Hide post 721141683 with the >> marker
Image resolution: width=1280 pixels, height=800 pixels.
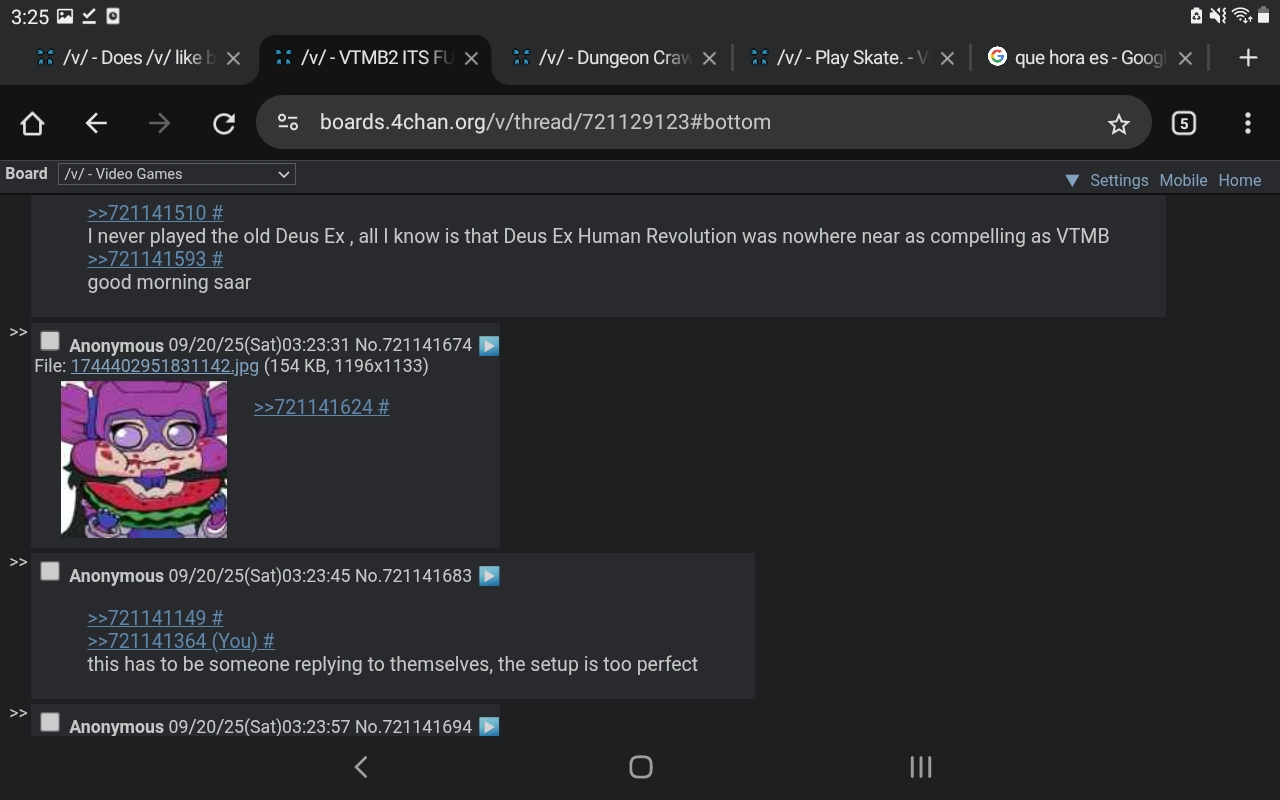(x=18, y=562)
